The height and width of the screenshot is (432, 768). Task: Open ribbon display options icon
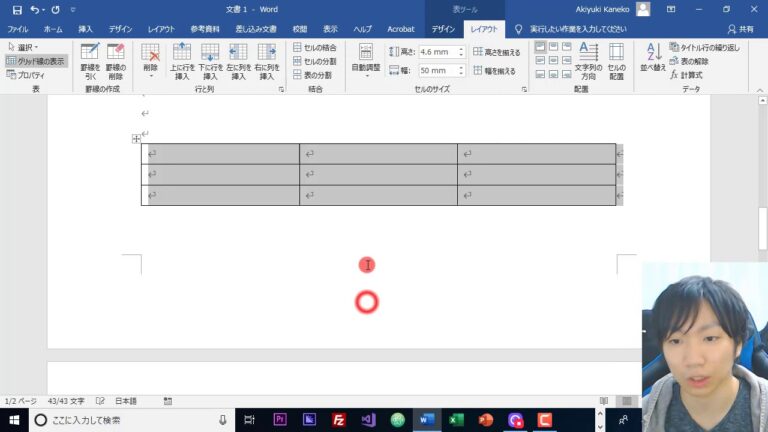[671, 9]
